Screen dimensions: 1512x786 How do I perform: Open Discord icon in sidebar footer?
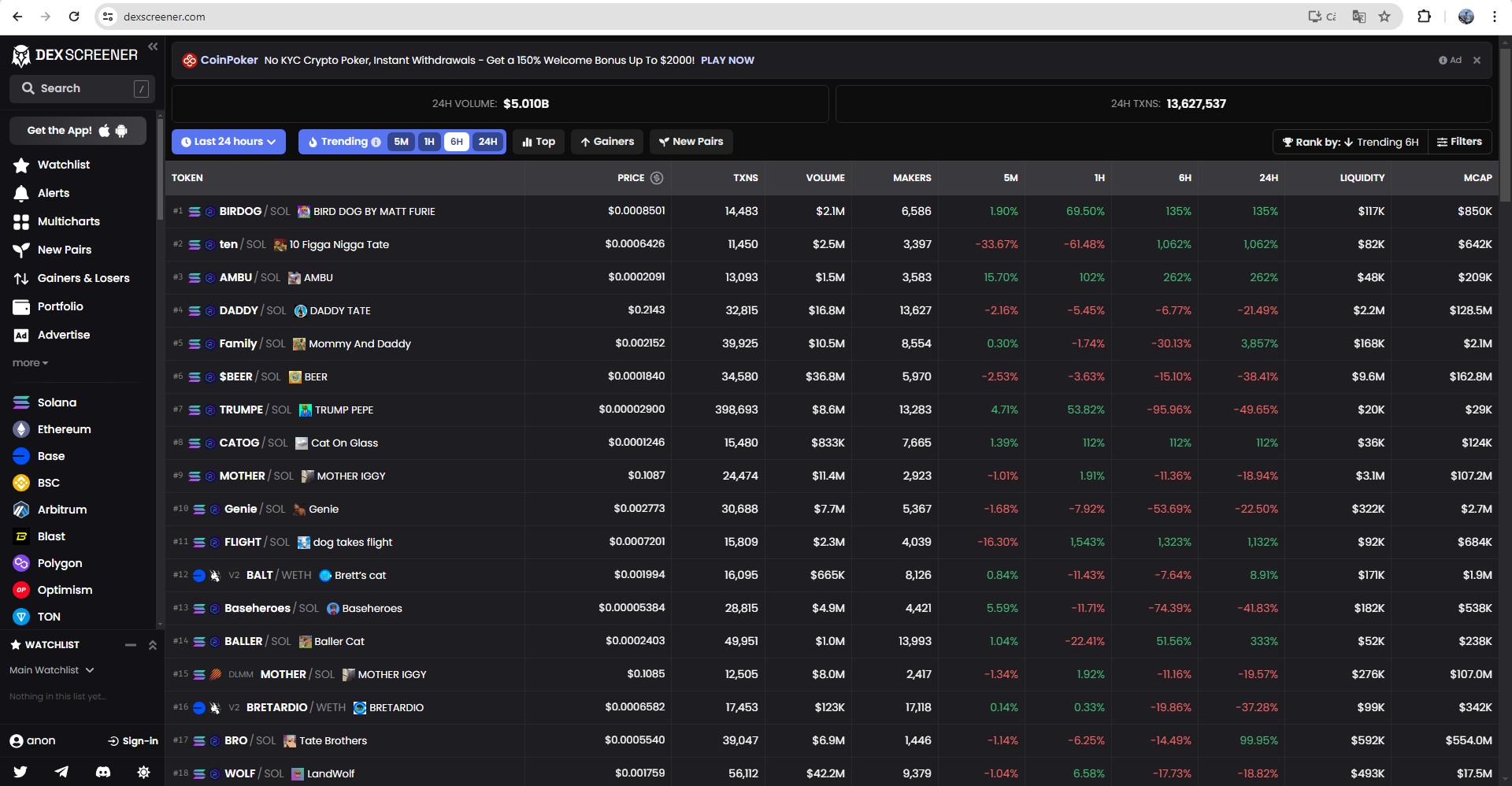point(102,772)
